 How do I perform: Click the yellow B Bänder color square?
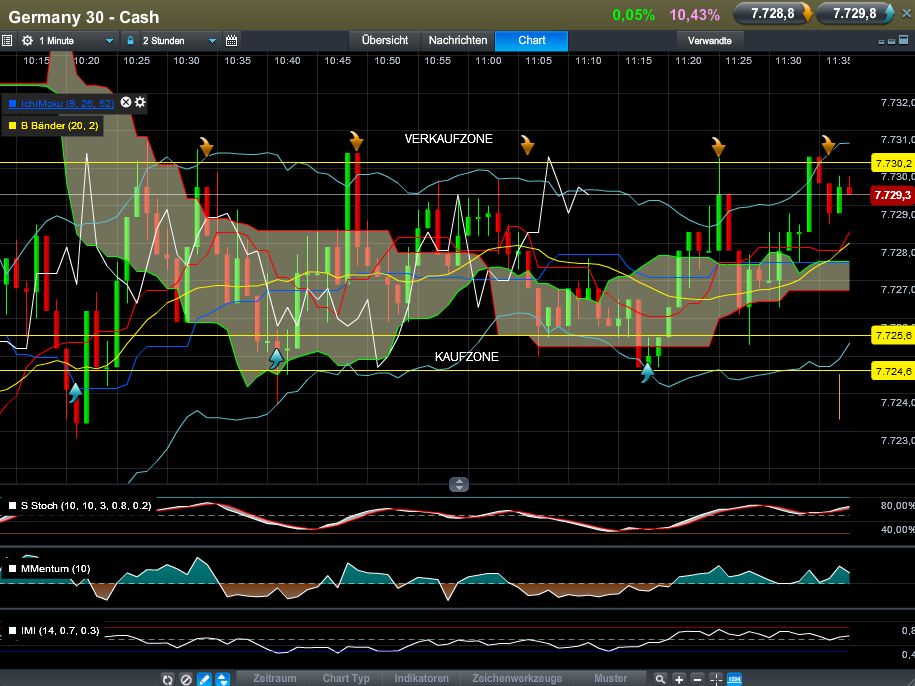[x=12, y=125]
